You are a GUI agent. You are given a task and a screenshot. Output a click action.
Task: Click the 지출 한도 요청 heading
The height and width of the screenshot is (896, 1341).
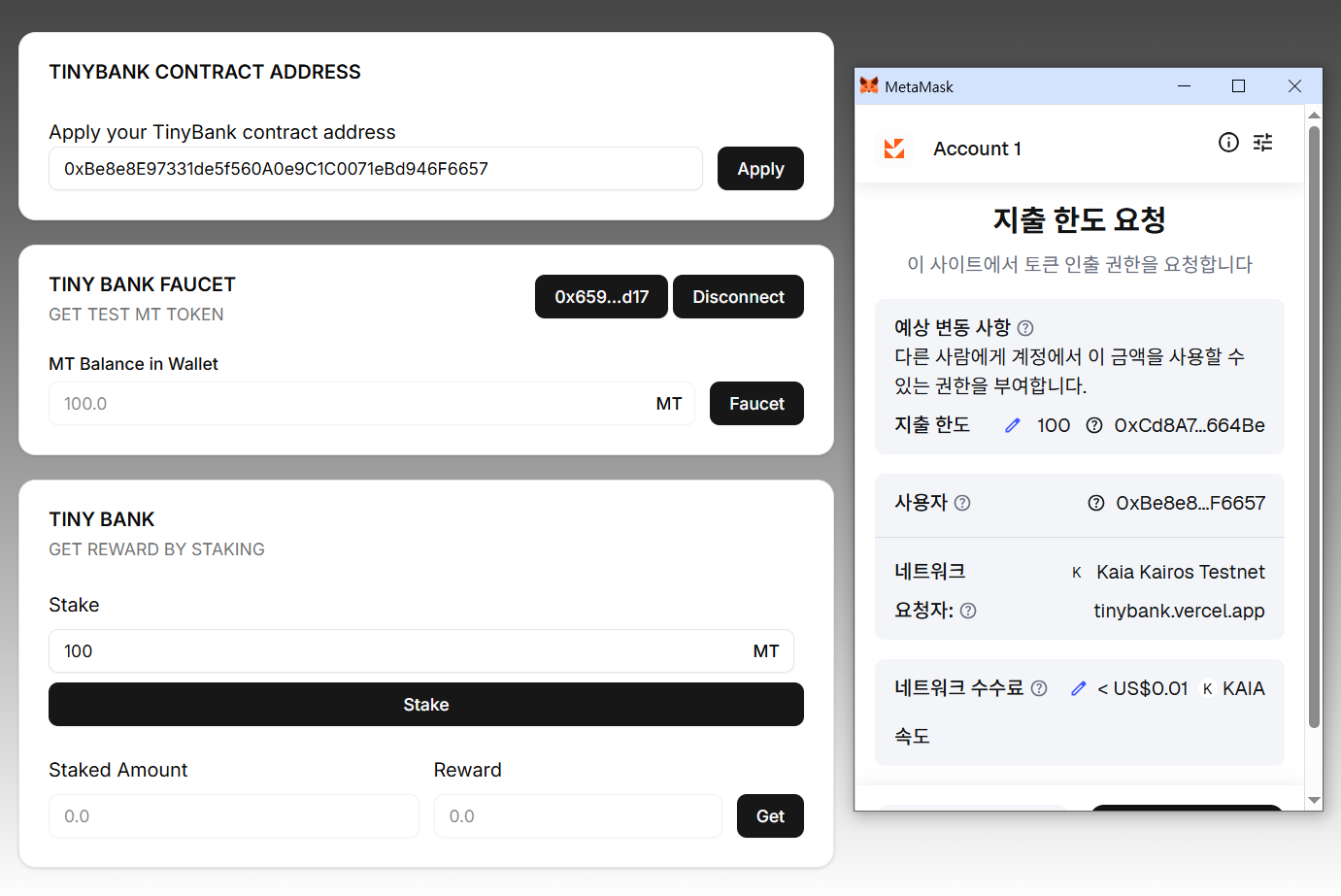(1079, 219)
